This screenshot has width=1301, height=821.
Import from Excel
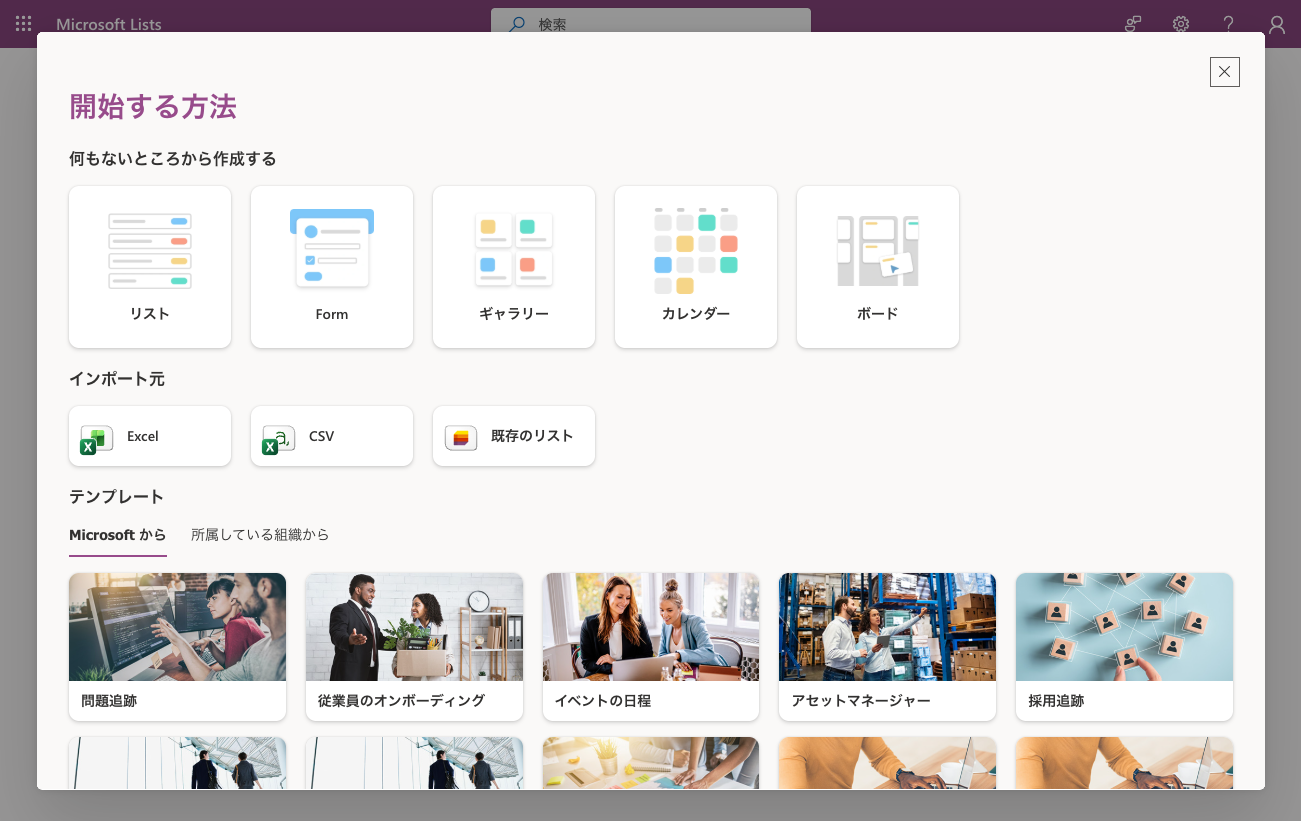150,436
